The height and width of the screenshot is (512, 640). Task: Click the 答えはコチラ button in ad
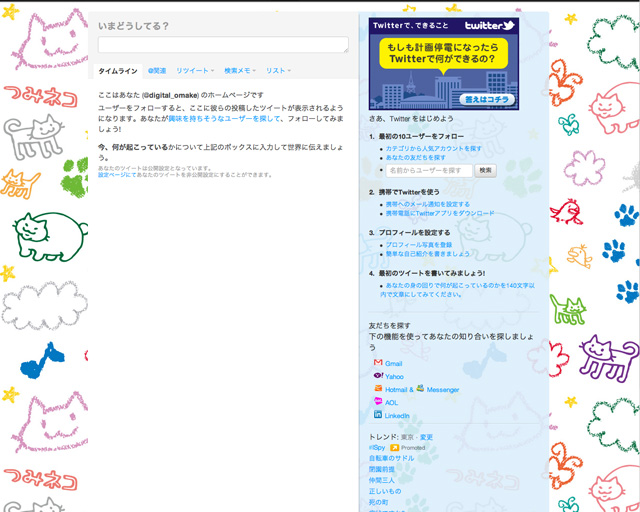pos(487,99)
